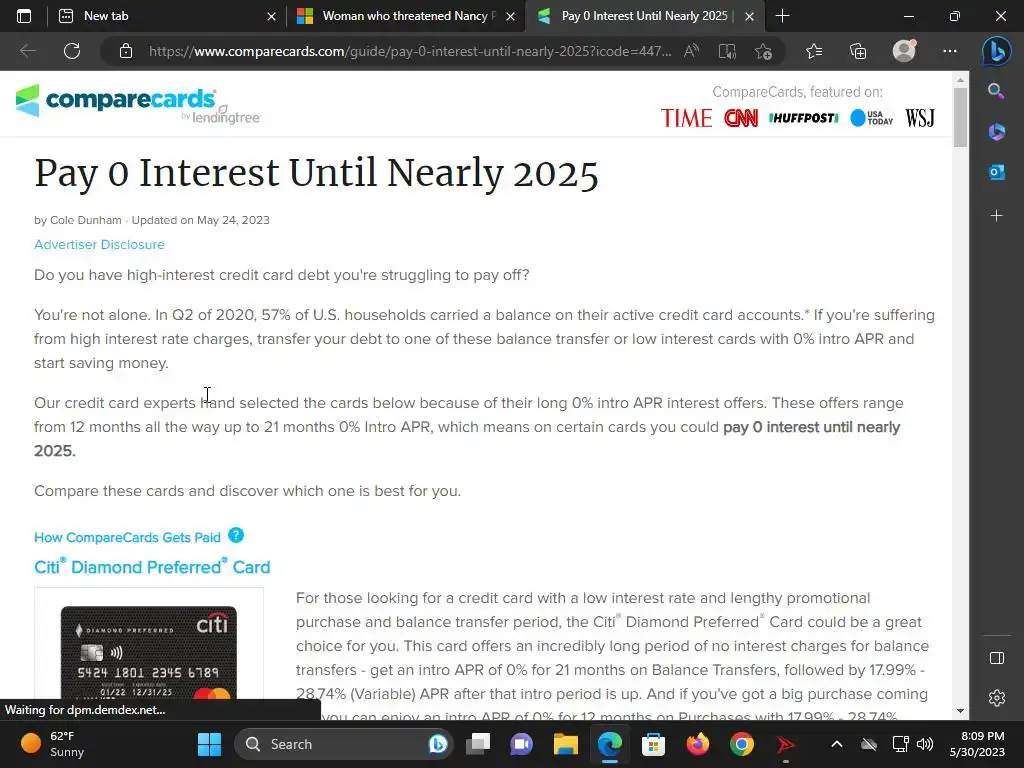Viewport: 1024px width, 768px height.
Task: Open the weather widget showing 62°F Sunny
Action: [x=52, y=744]
